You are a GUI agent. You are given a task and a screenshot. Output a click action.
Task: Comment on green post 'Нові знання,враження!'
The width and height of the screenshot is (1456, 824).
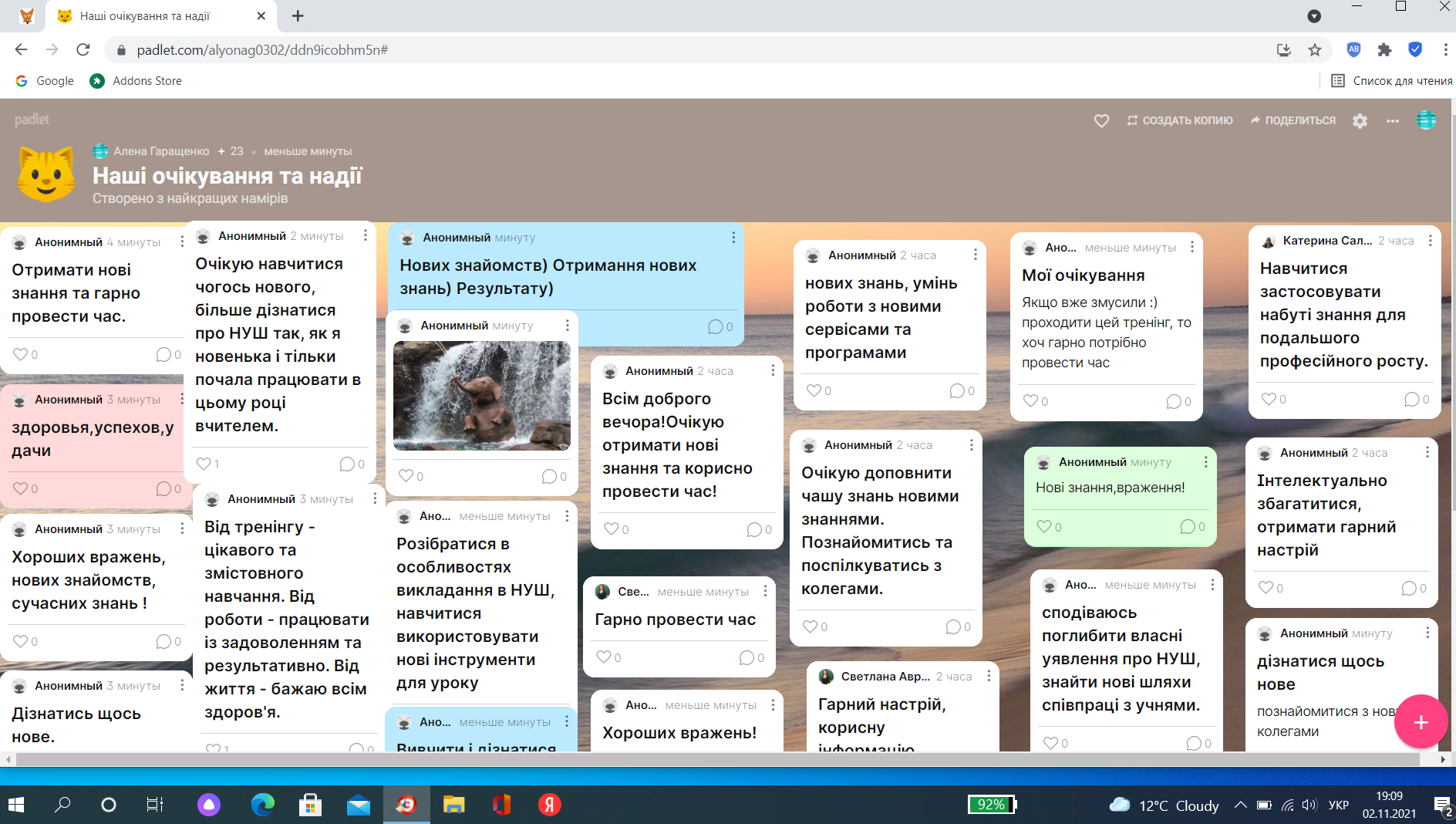1188,526
